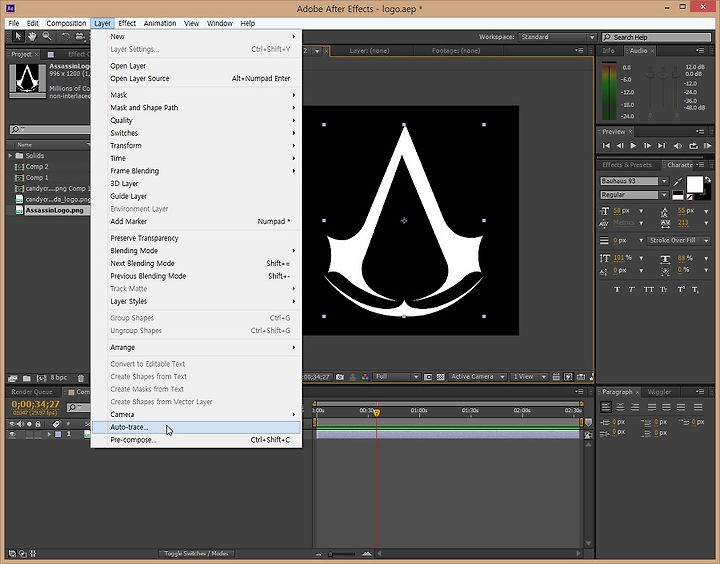Select AssassinLogo.png in Project panel
720x564 pixels.
54,210
